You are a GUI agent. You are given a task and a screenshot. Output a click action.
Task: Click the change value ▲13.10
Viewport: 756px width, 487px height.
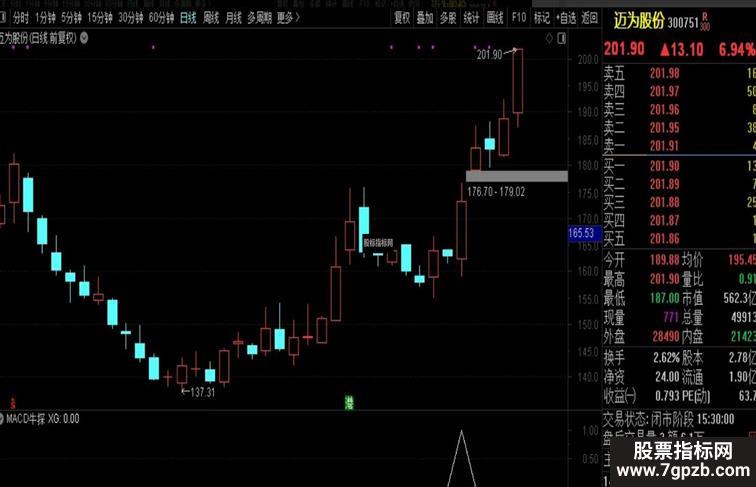pyautogui.click(x=682, y=49)
